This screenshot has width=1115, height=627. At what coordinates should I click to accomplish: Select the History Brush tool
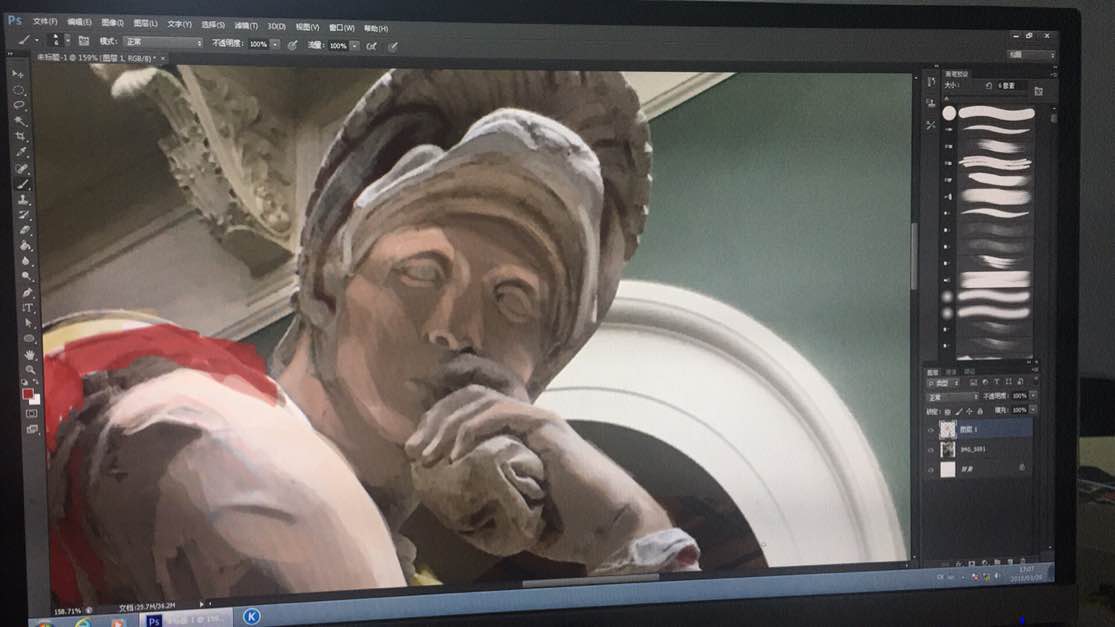[x=24, y=215]
